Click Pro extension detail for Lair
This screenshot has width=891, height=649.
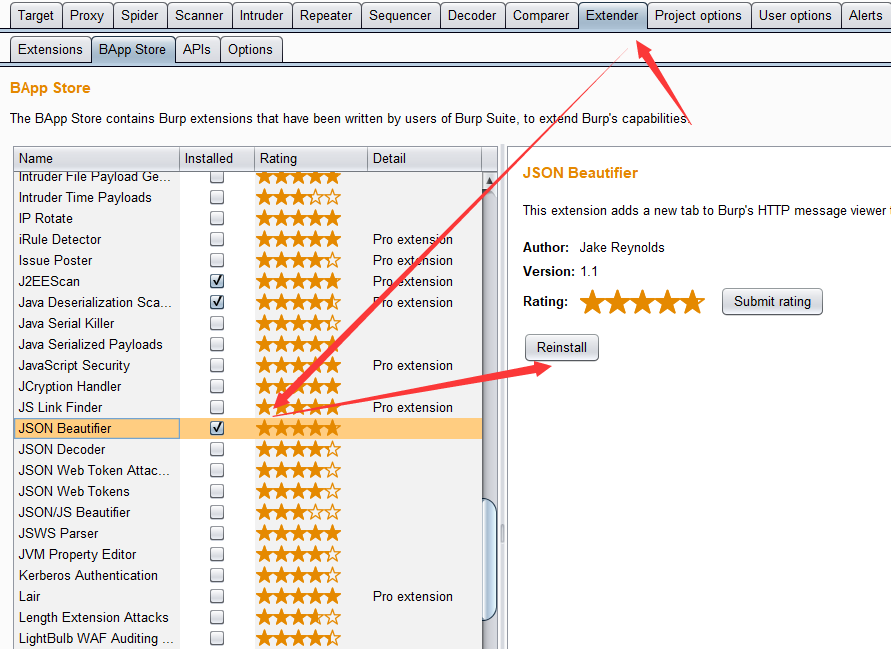point(413,596)
